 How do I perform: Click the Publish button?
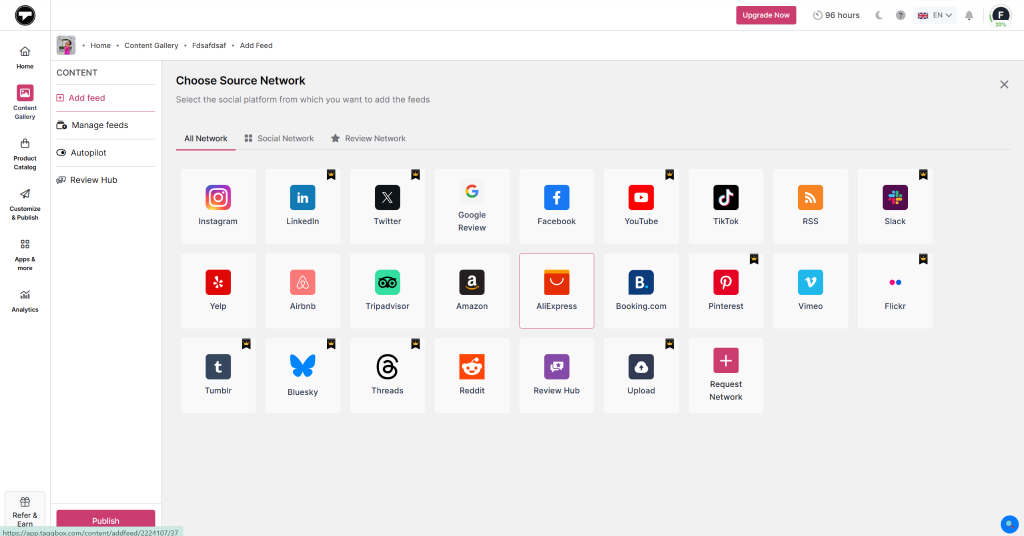(106, 520)
